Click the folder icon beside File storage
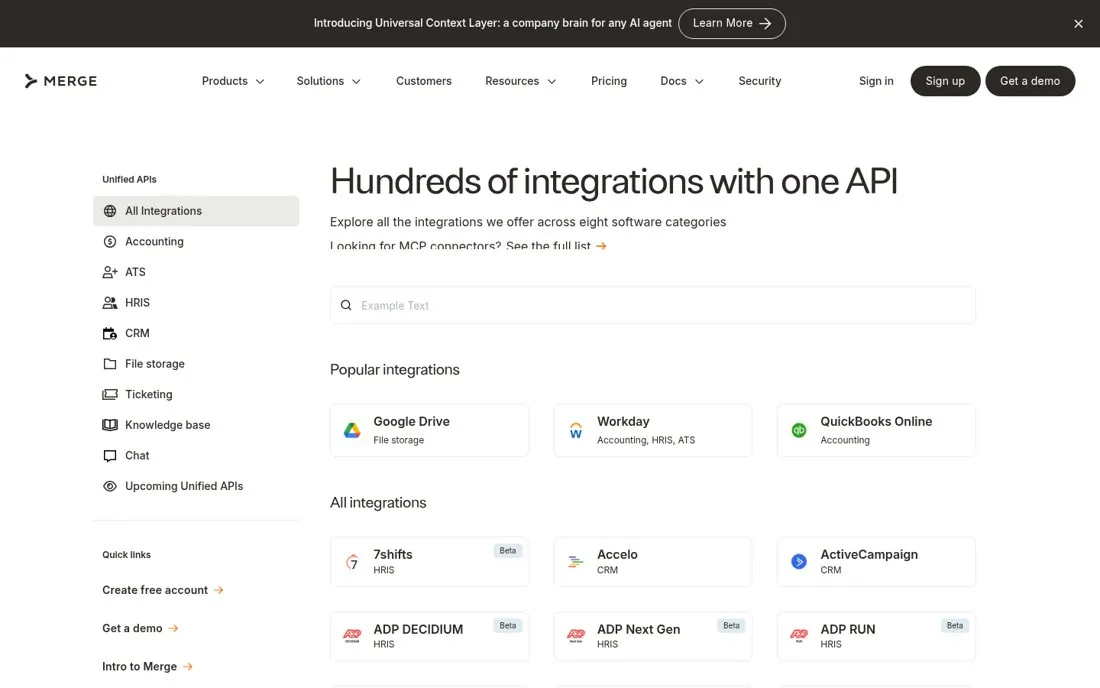Image resolution: width=1100 pixels, height=688 pixels. (x=110, y=364)
